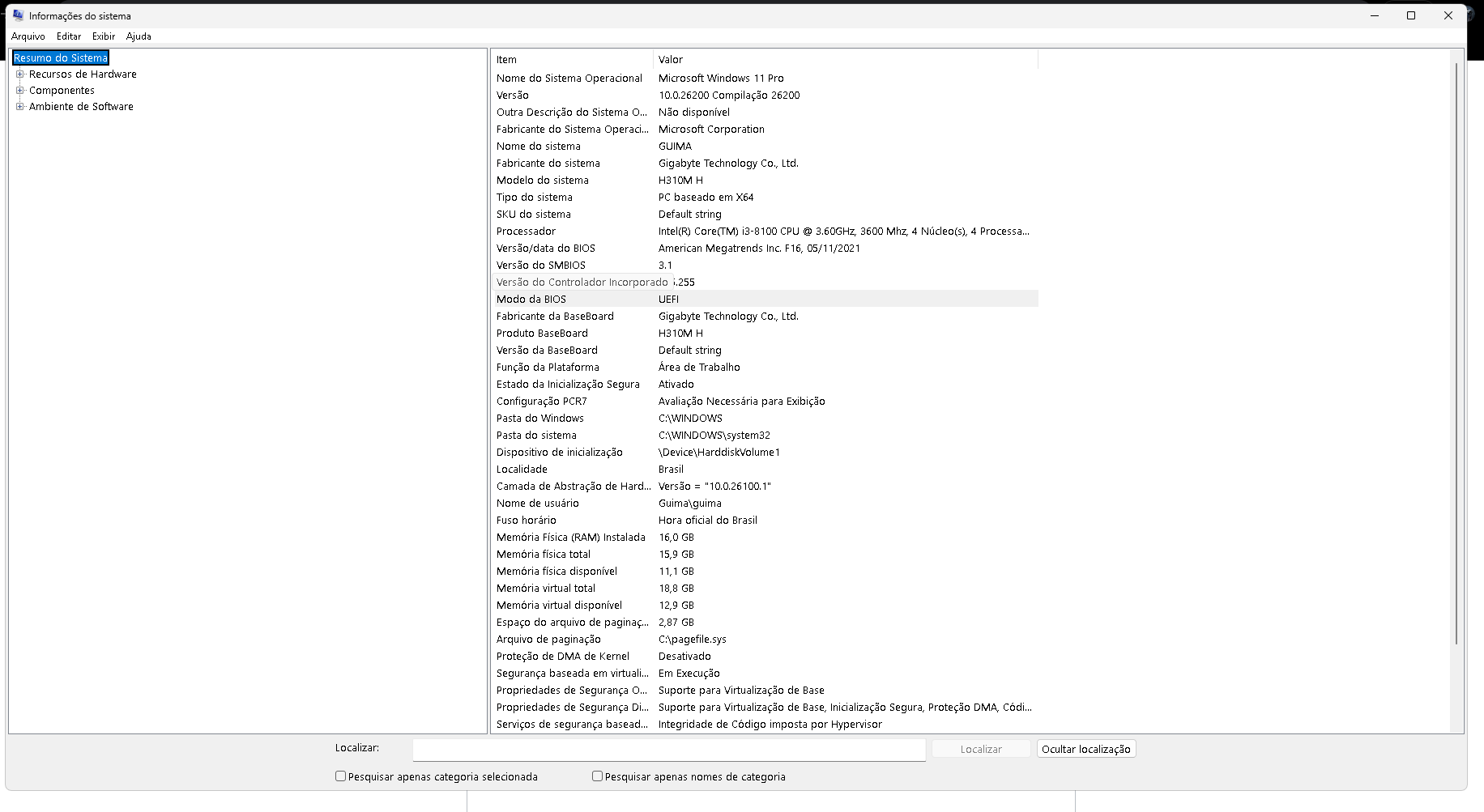Open the Ajuda menu
The width and height of the screenshot is (1484, 812).
pos(139,36)
